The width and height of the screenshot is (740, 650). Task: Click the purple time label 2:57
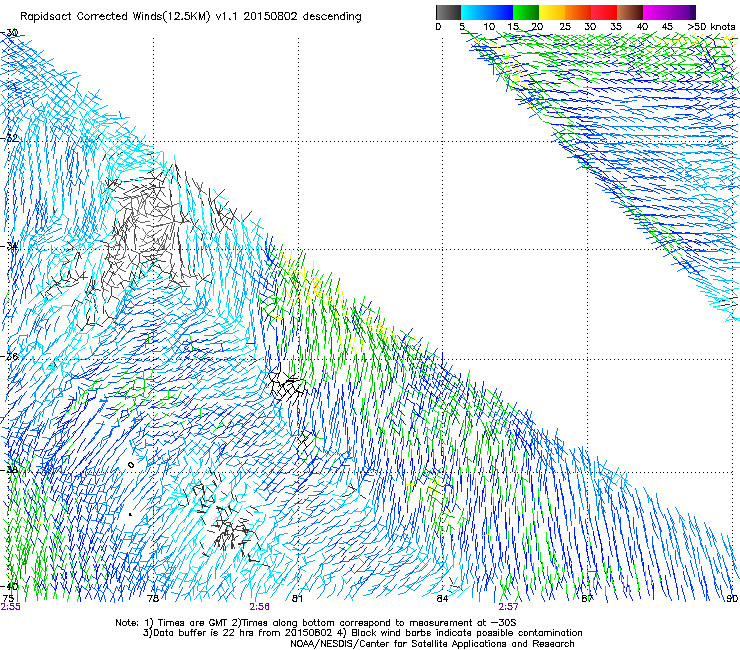[x=508, y=607]
